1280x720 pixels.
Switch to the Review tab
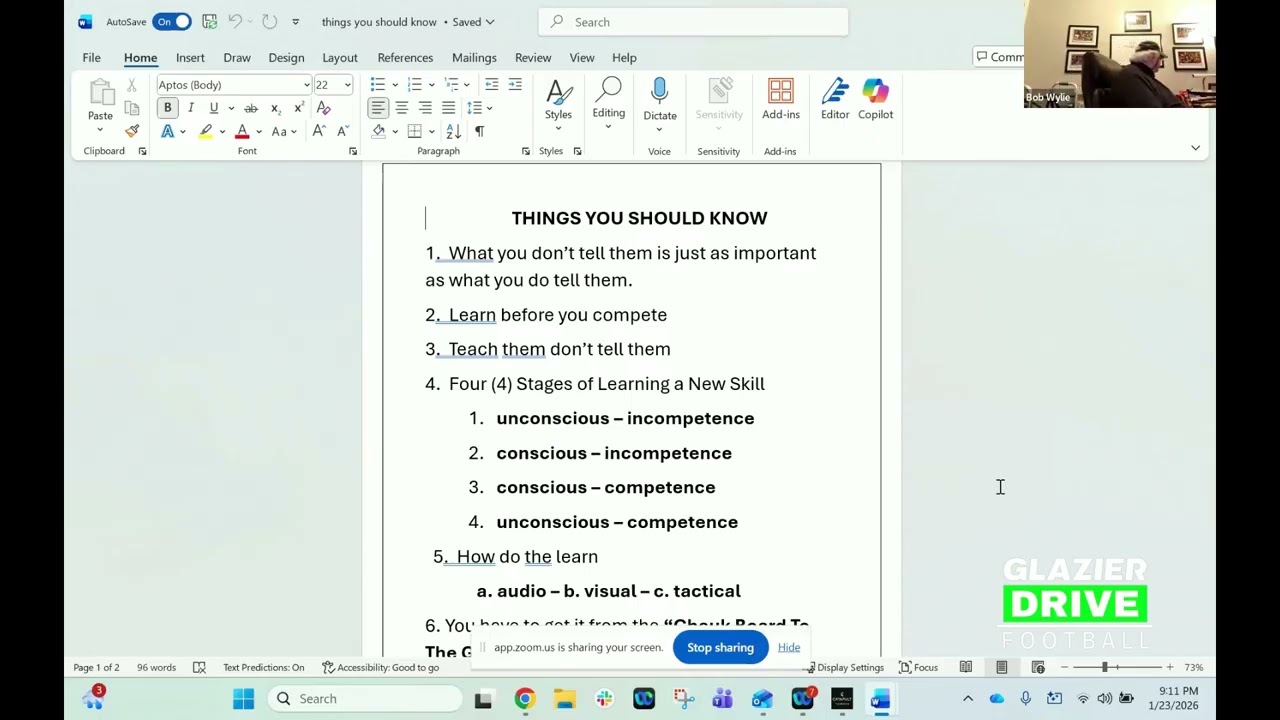533,58
